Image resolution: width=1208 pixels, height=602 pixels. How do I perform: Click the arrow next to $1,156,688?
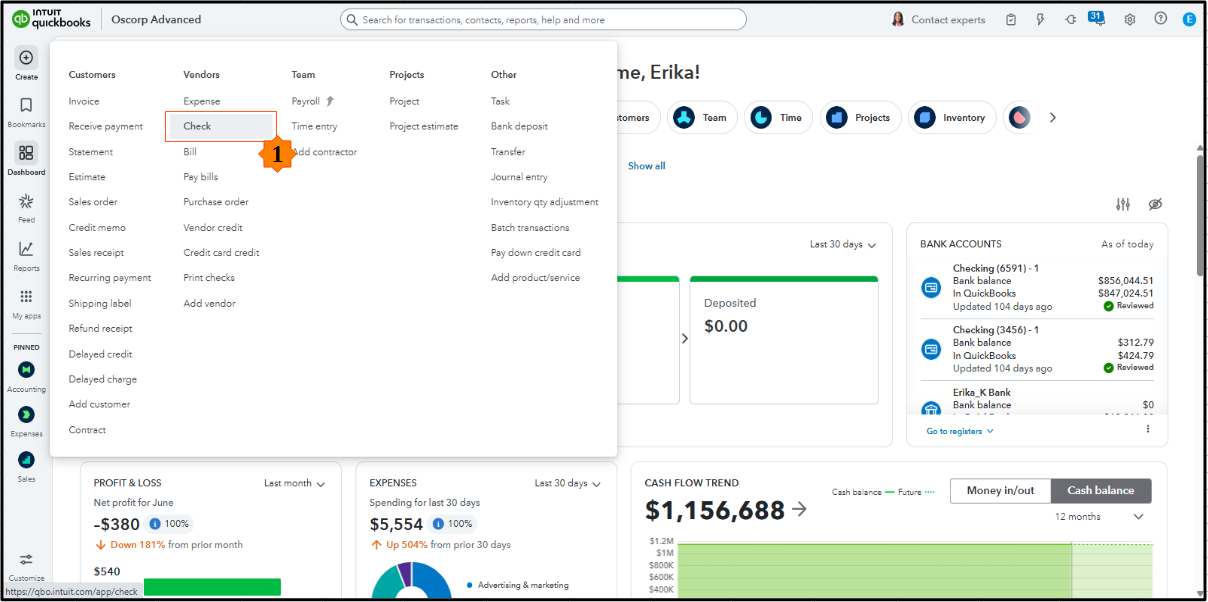click(x=799, y=509)
